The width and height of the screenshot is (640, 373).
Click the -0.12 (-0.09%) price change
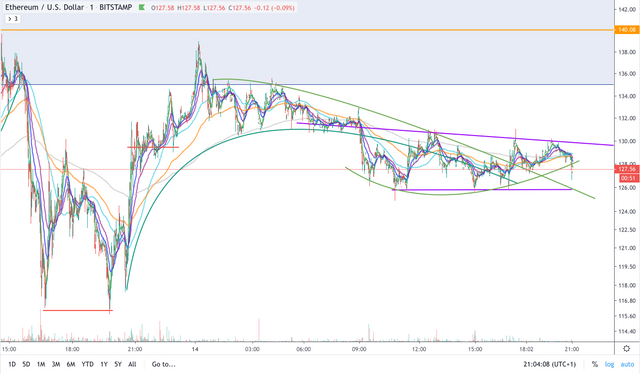tap(274, 8)
